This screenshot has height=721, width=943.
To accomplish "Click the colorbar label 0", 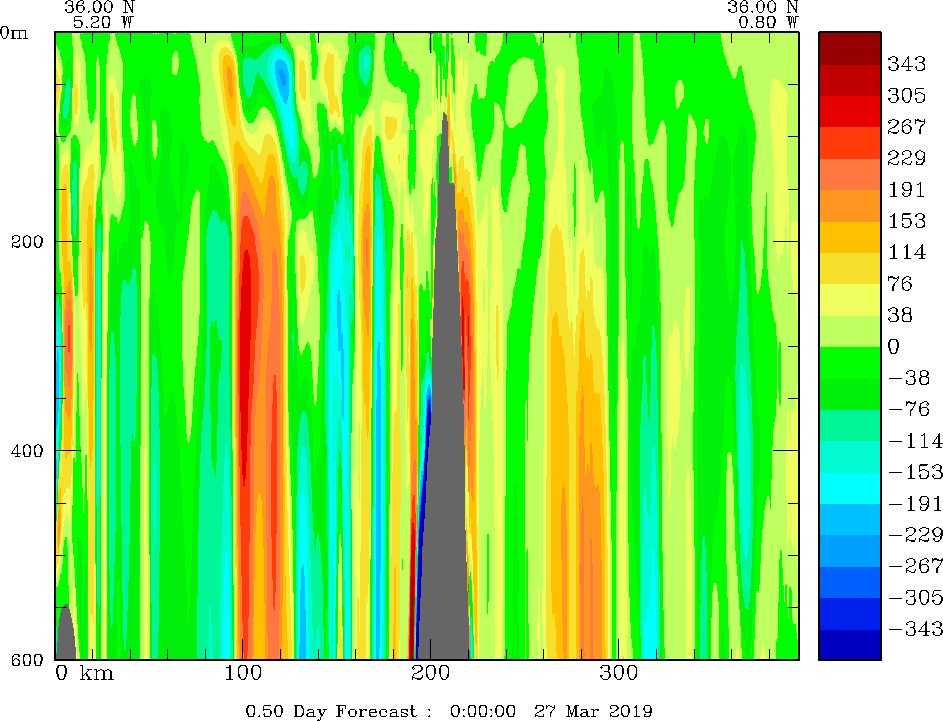I will tap(894, 346).
